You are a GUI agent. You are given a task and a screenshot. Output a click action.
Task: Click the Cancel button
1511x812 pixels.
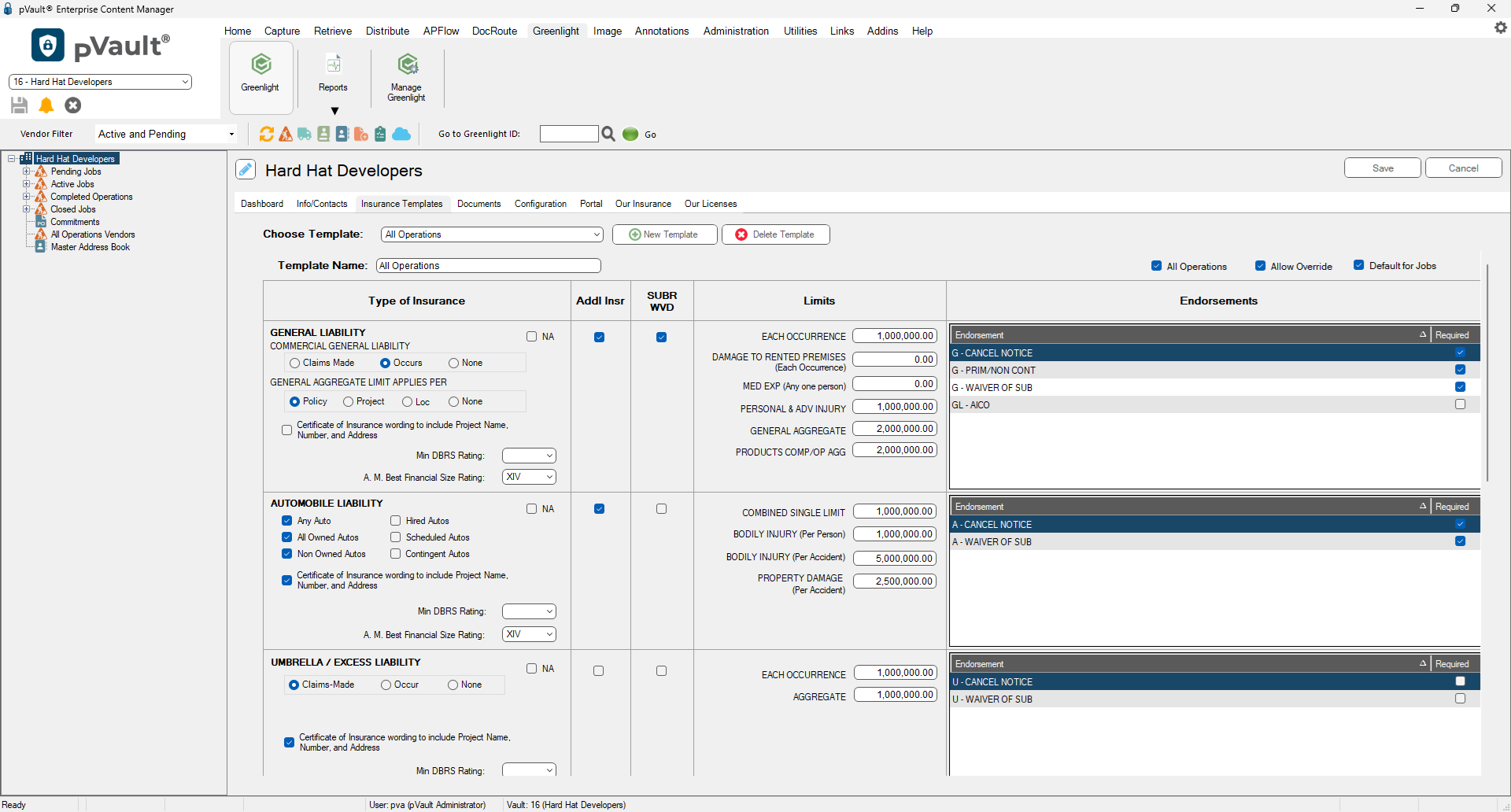(1464, 168)
